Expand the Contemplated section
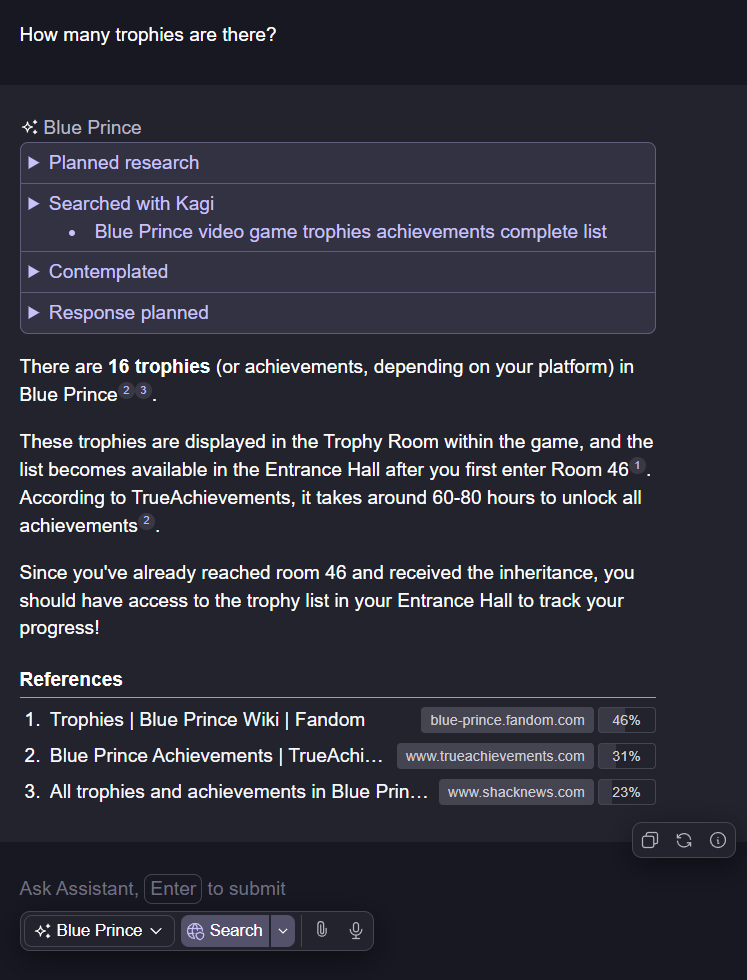The width and height of the screenshot is (747, 980). (108, 272)
